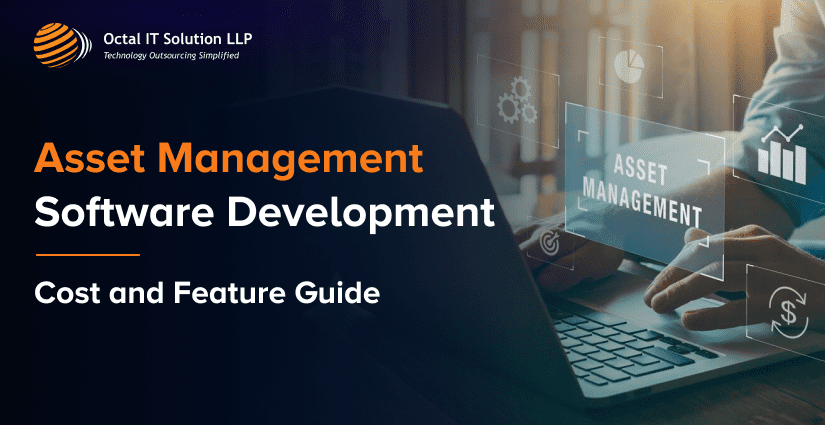The image size is (825, 425).
Task: Click the Octal globe logo
Action: click(x=62, y=45)
